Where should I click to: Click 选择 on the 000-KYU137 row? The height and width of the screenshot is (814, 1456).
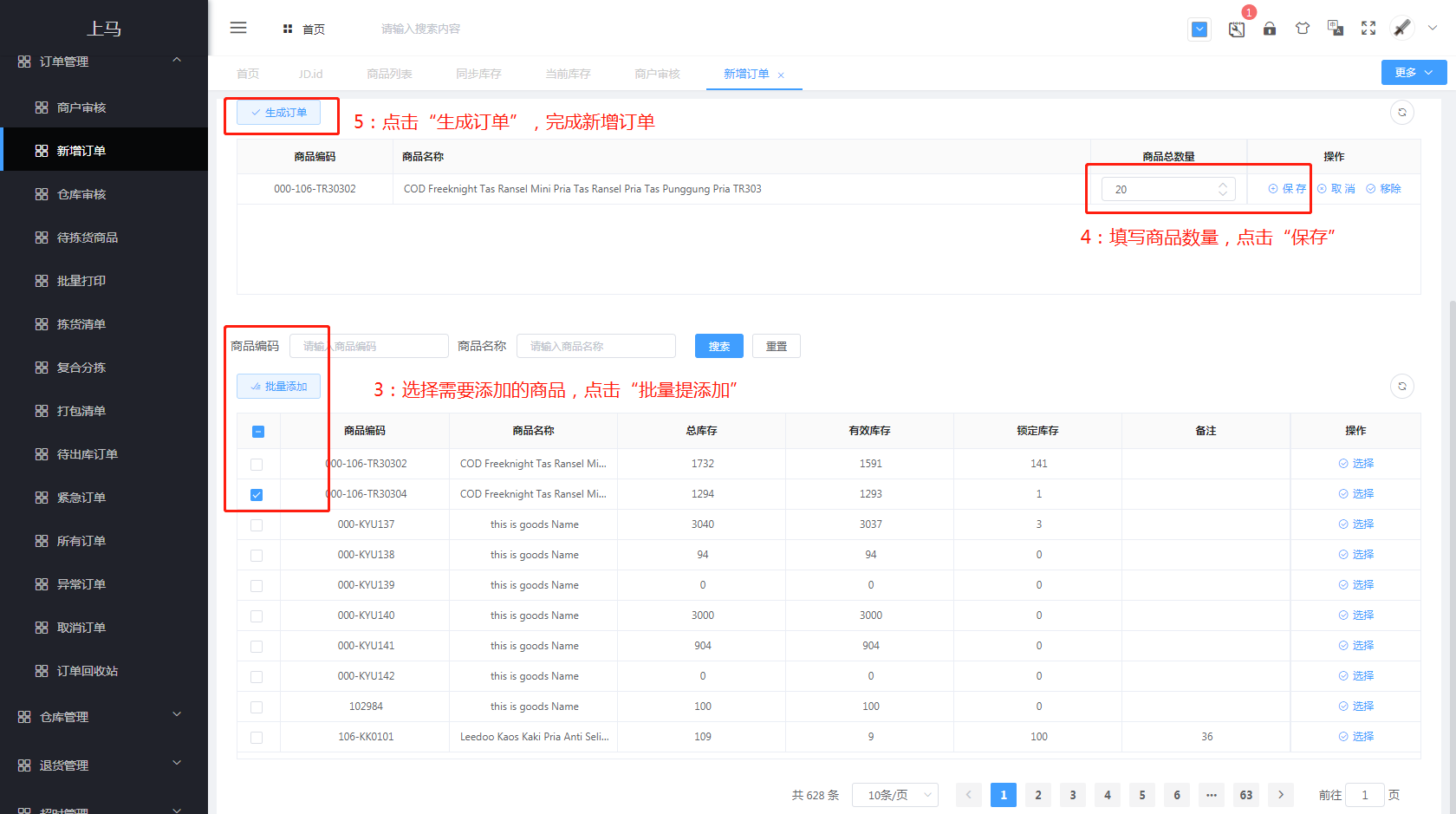(x=1356, y=524)
